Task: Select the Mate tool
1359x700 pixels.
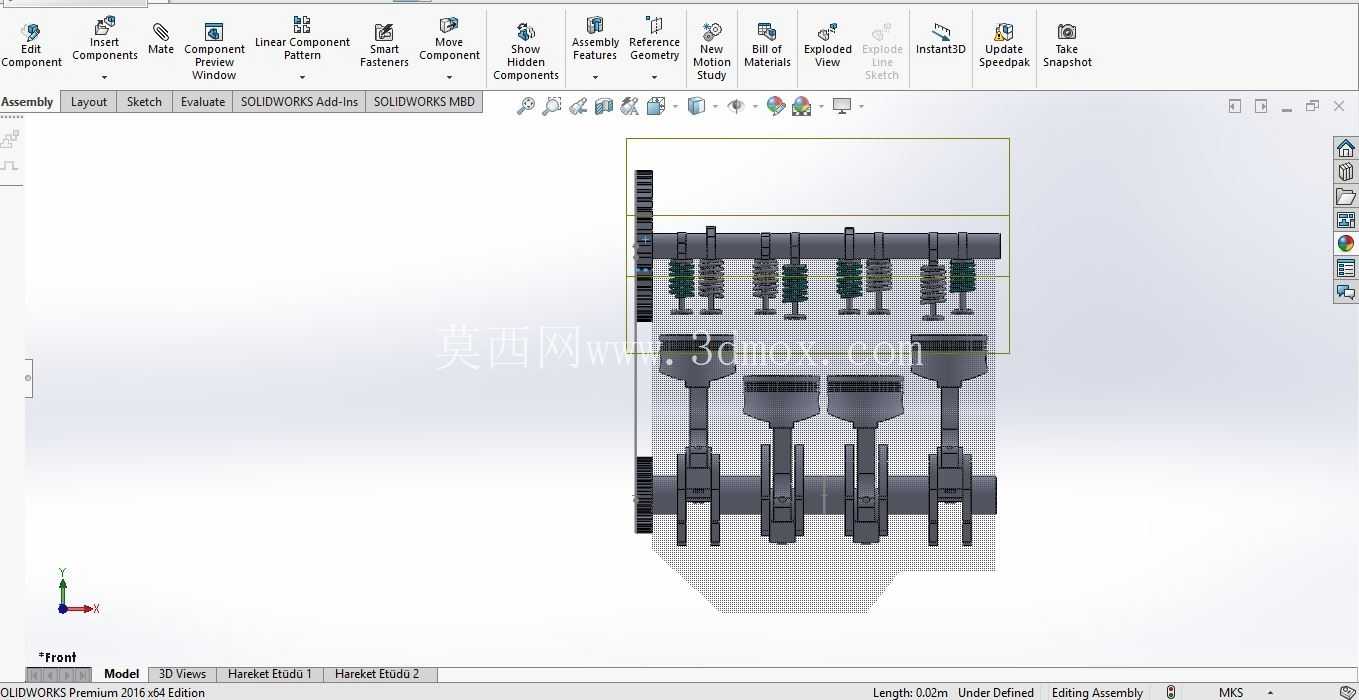Action: click(160, 40)
